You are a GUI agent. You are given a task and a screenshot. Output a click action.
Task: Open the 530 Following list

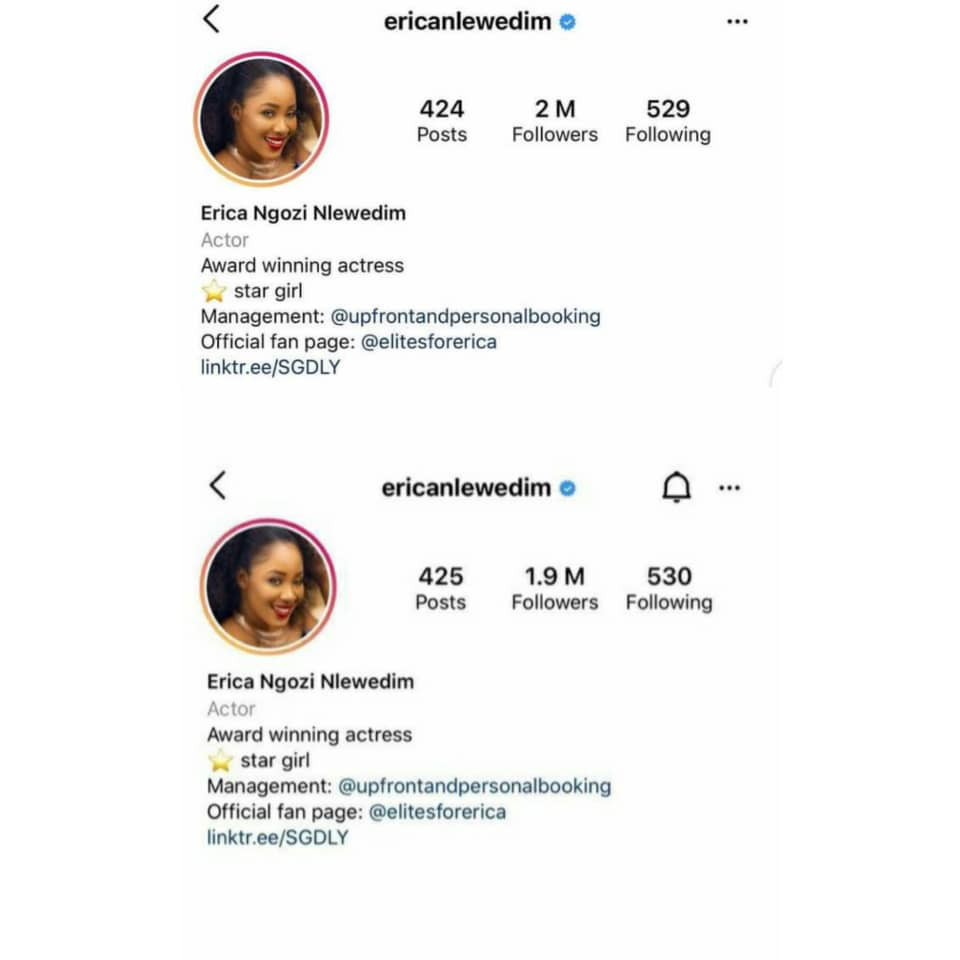click(669, 588)
